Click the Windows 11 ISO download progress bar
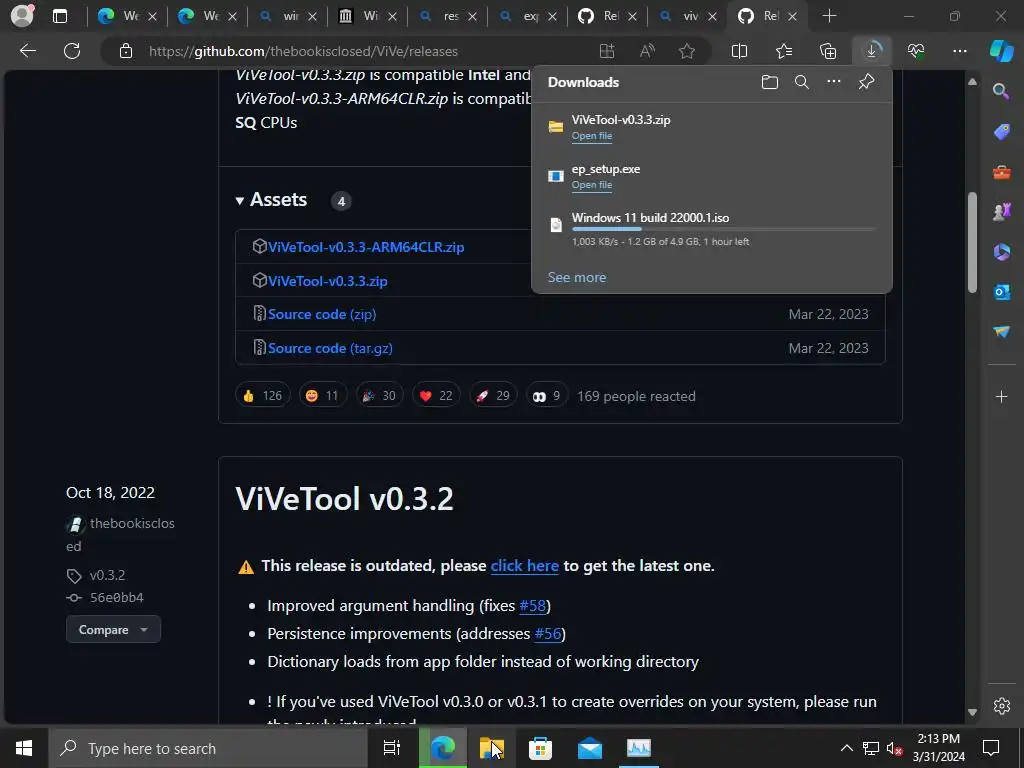Screen dimensions: 1024x768 tap(723, 229)
